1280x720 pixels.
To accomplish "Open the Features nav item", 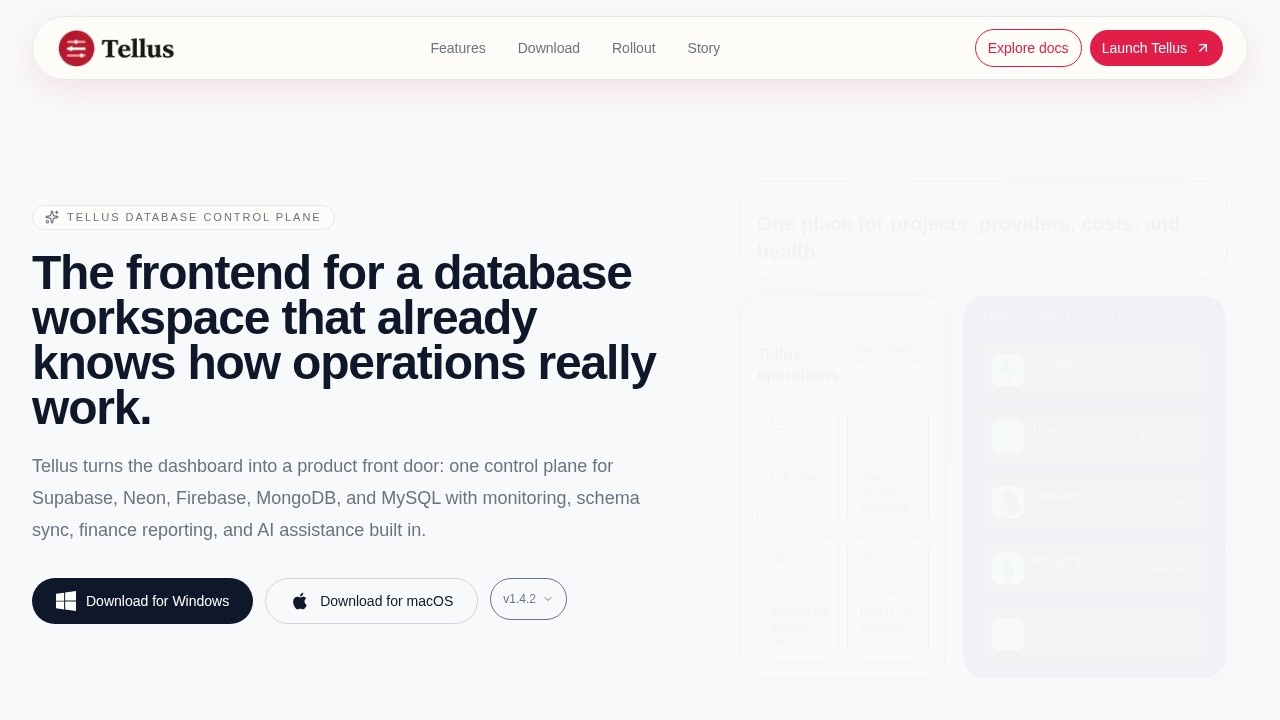I will [x=458, y=48].
